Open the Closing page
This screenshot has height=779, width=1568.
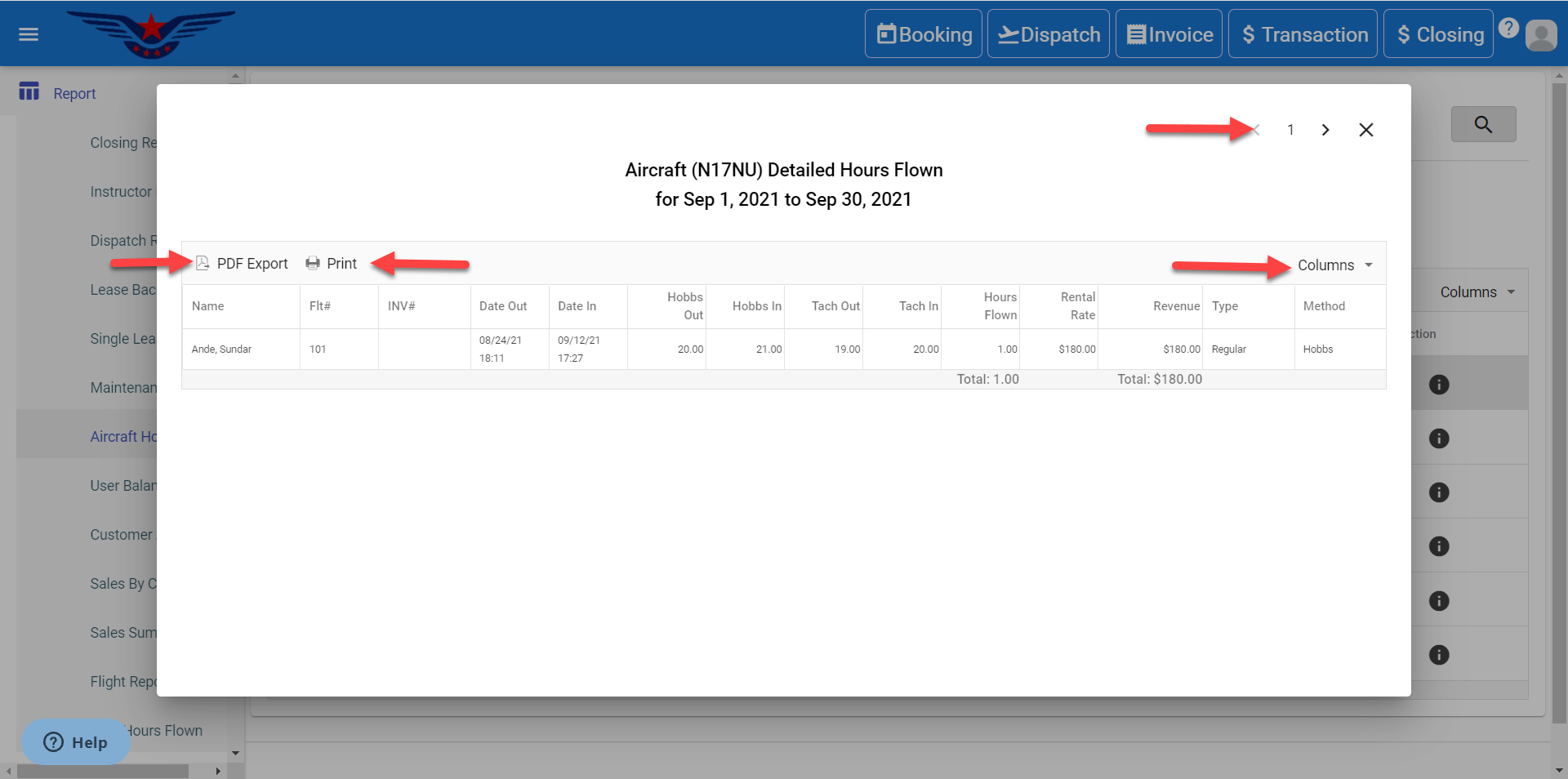[1439, 34]
